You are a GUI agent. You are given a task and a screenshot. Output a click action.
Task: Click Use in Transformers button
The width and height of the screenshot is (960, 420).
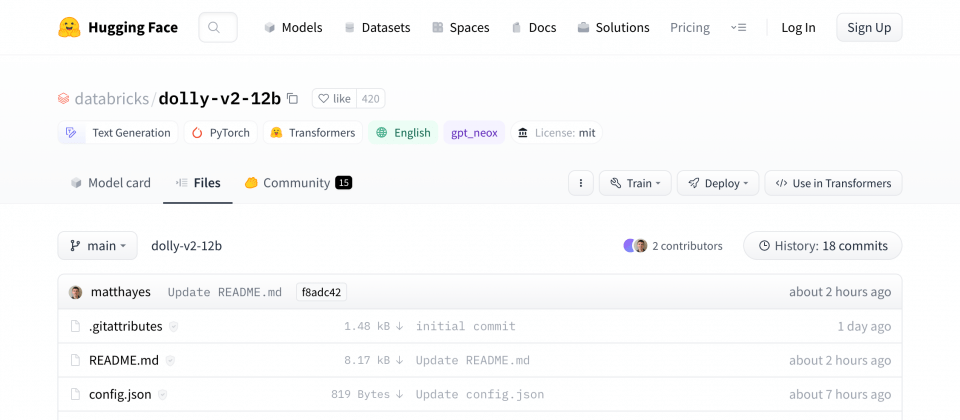[833, 183]
